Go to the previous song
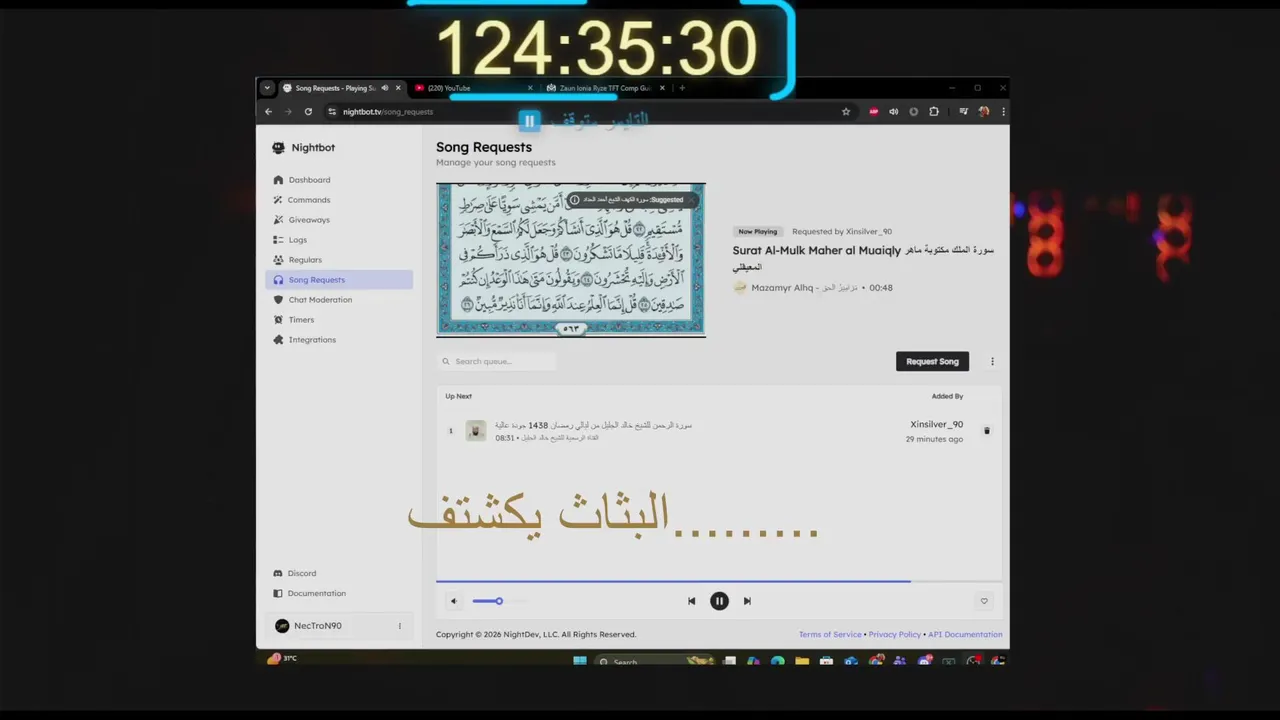 point(691,601)
